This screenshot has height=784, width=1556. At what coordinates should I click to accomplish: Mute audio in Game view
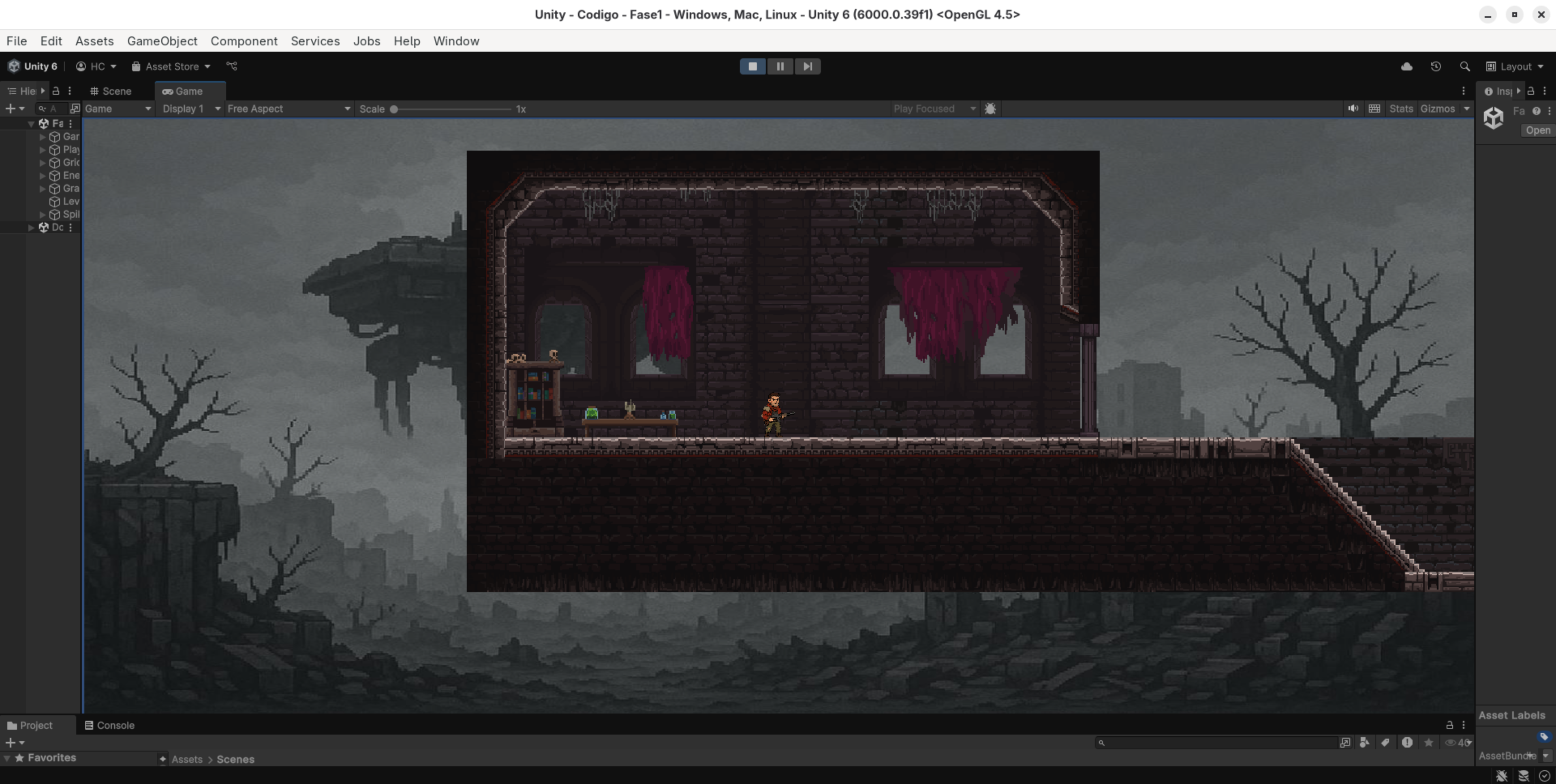1353,109
